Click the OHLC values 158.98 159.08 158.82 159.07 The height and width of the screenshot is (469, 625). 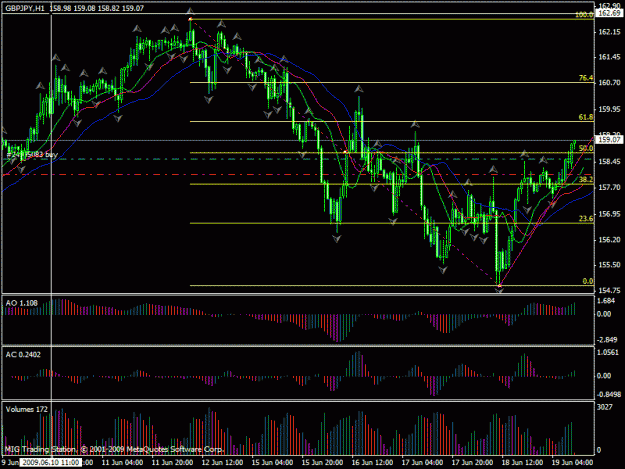(x=97, y=8)
